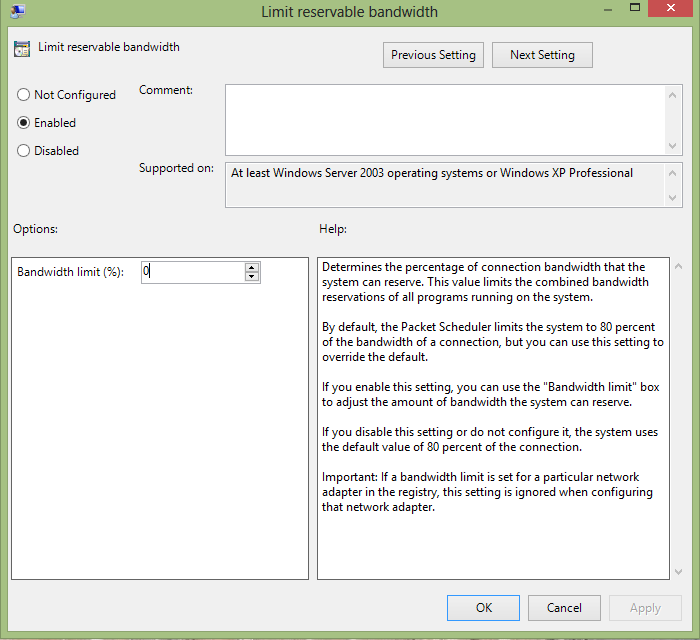
Task: Click the help paragraph starting 'If you enable this setting'
Action: [x=491, y=394]
